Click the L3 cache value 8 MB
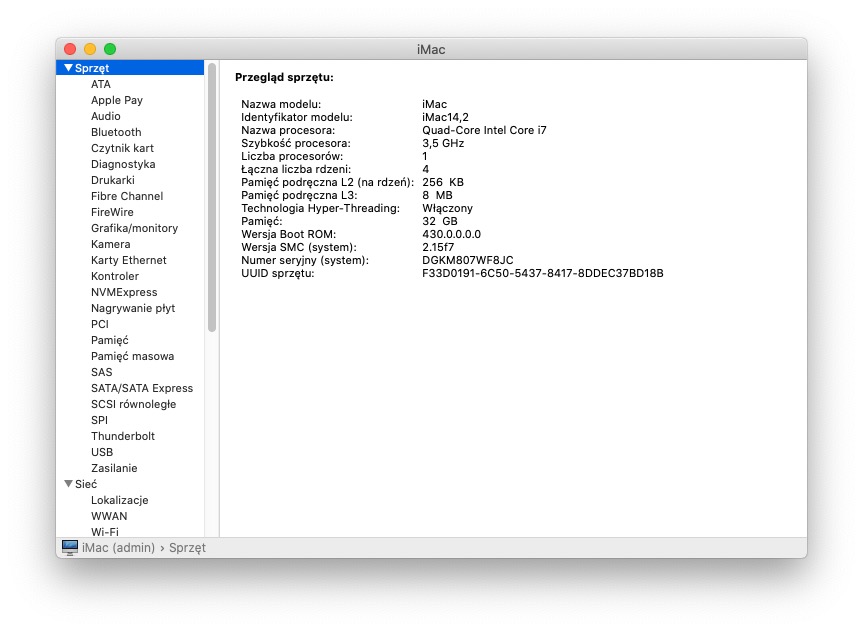 tap(437, 195)
